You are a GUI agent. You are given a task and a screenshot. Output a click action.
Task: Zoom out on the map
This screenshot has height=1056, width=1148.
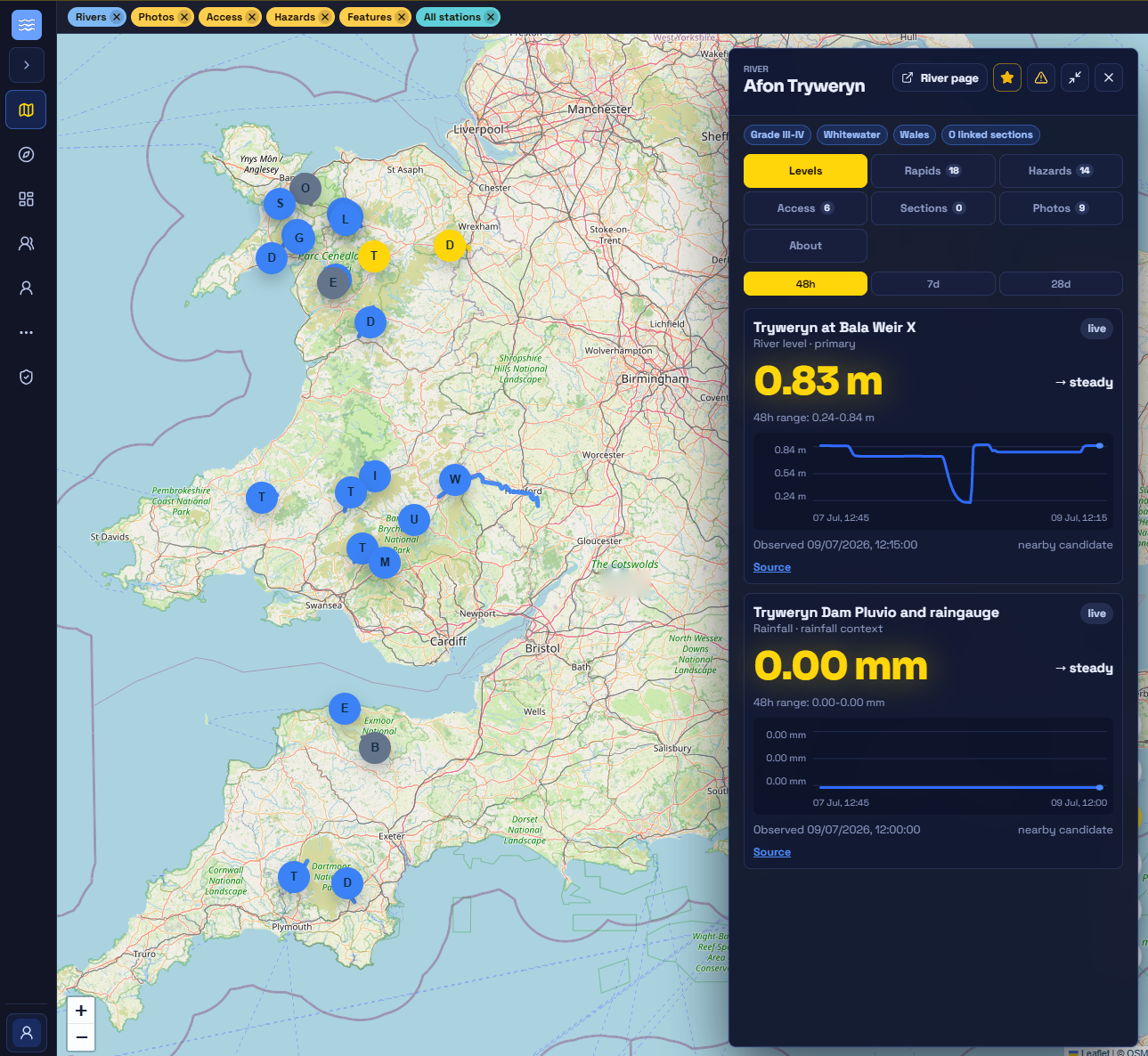pos(81,1037)
